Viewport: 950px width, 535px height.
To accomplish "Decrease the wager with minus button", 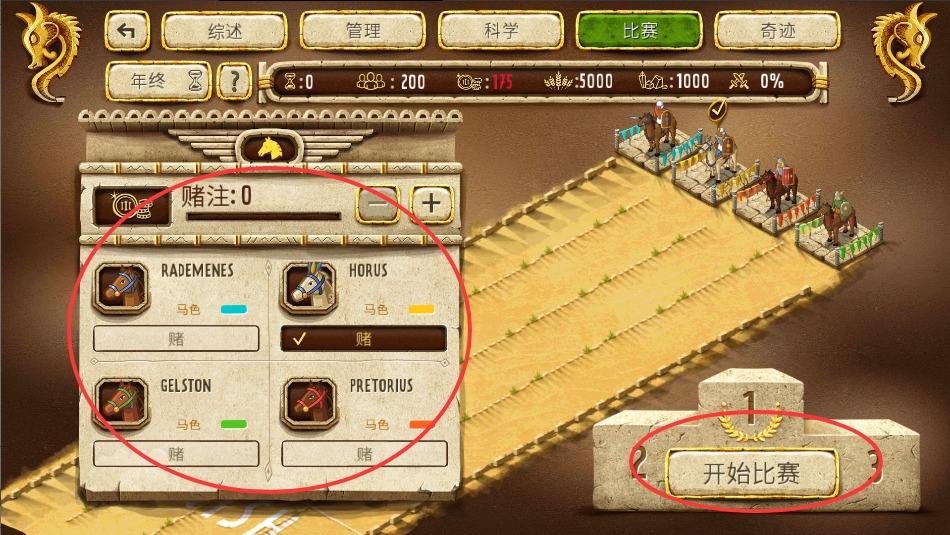I will pyautogui.click(x=378, y=204).
